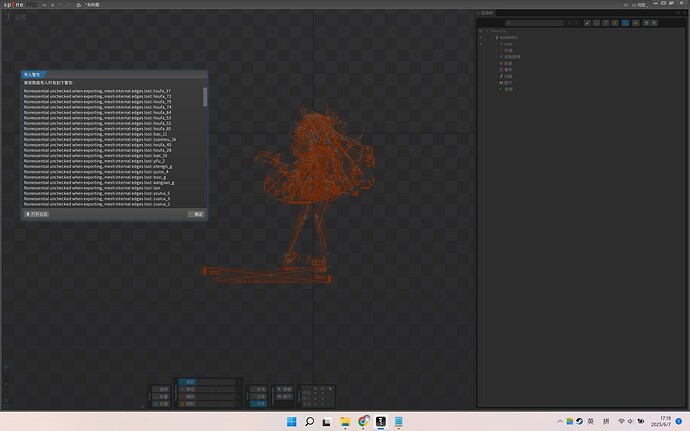The height and width of the screenshot is (431, 690).
Task: Set axes to 父级 Parent
Action: click(x=258, y=397)
